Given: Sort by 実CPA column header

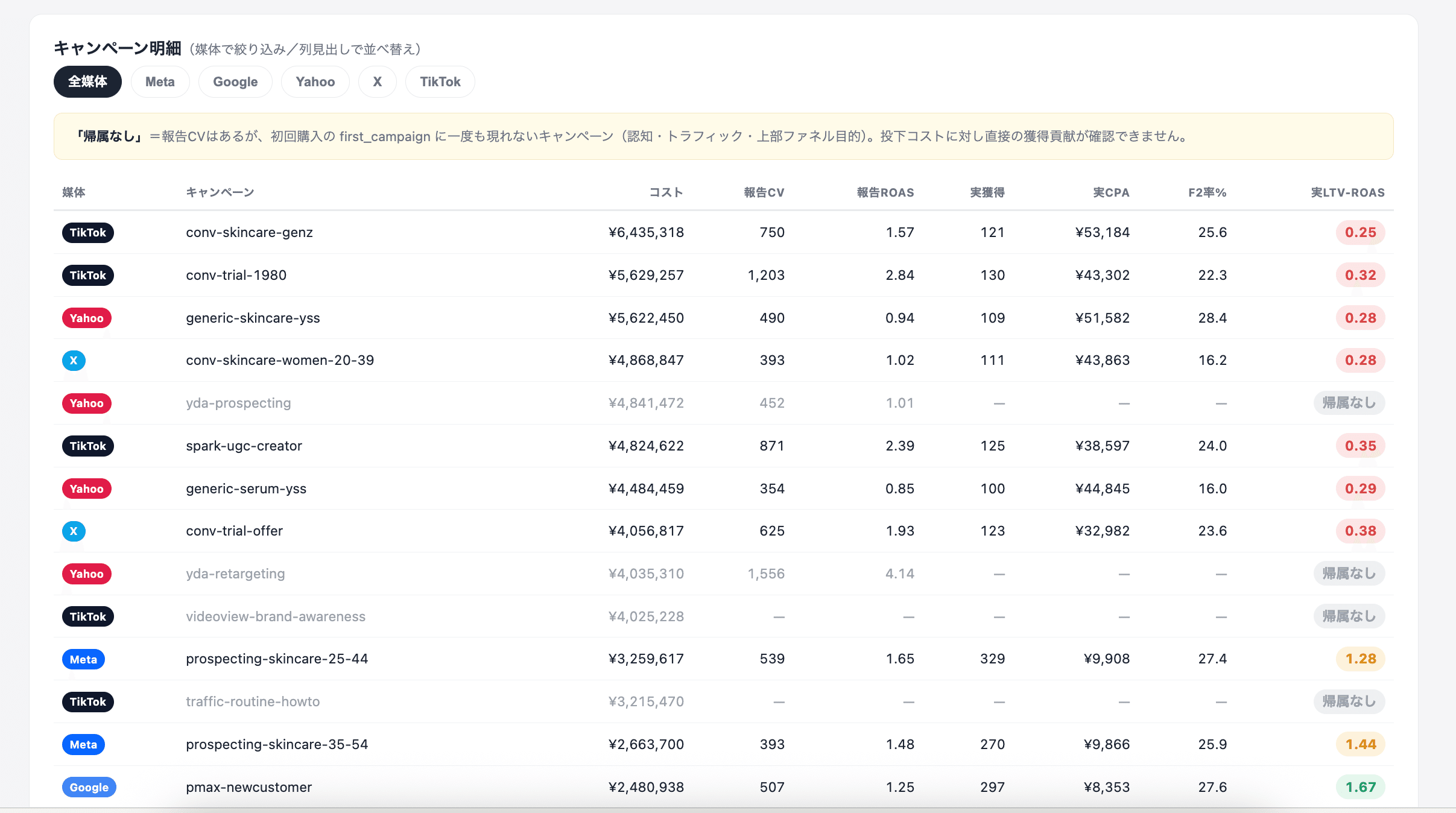Looking at the screenshot, I should (1111, 192).
